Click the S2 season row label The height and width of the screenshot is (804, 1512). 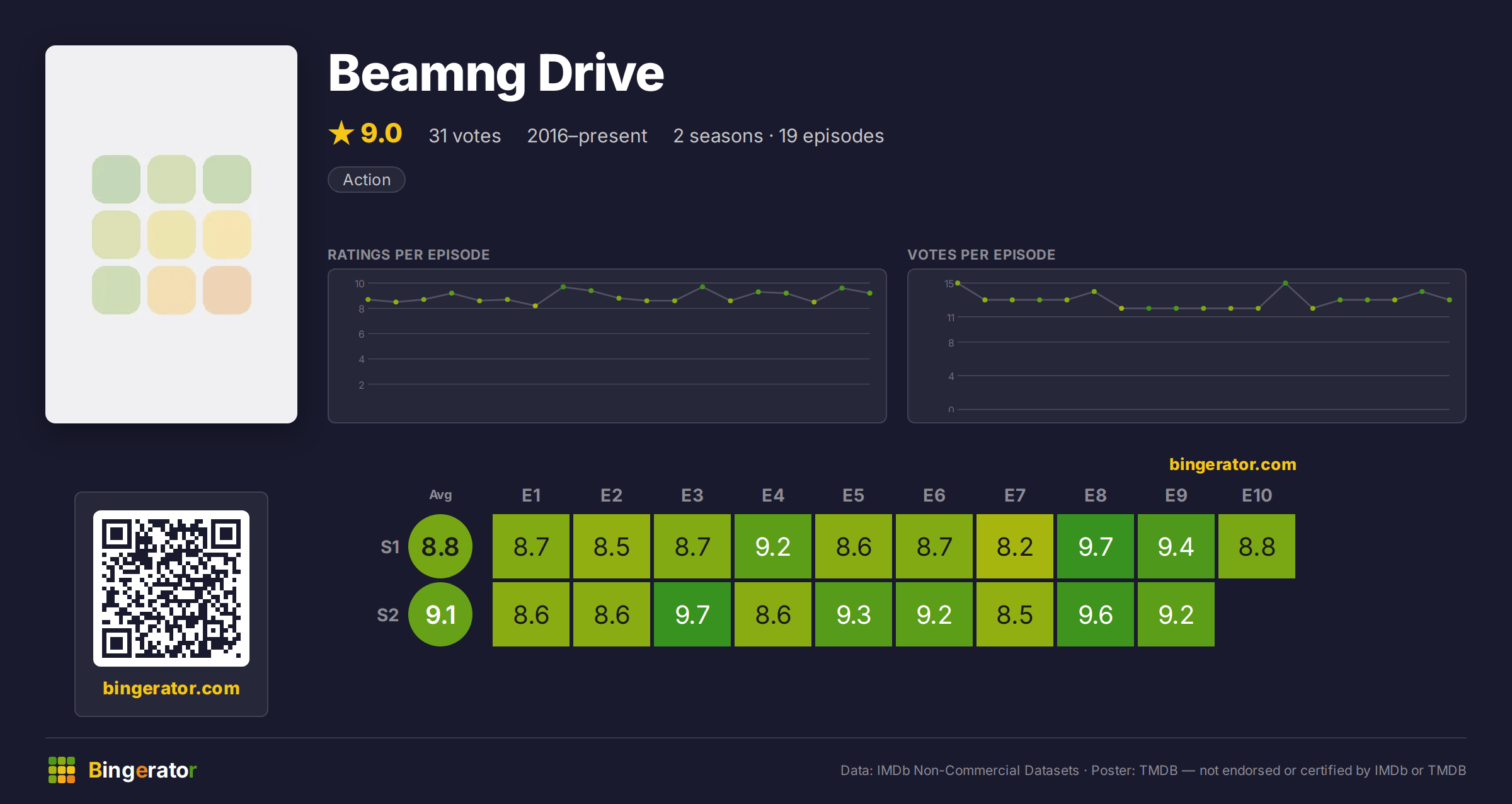388,614
